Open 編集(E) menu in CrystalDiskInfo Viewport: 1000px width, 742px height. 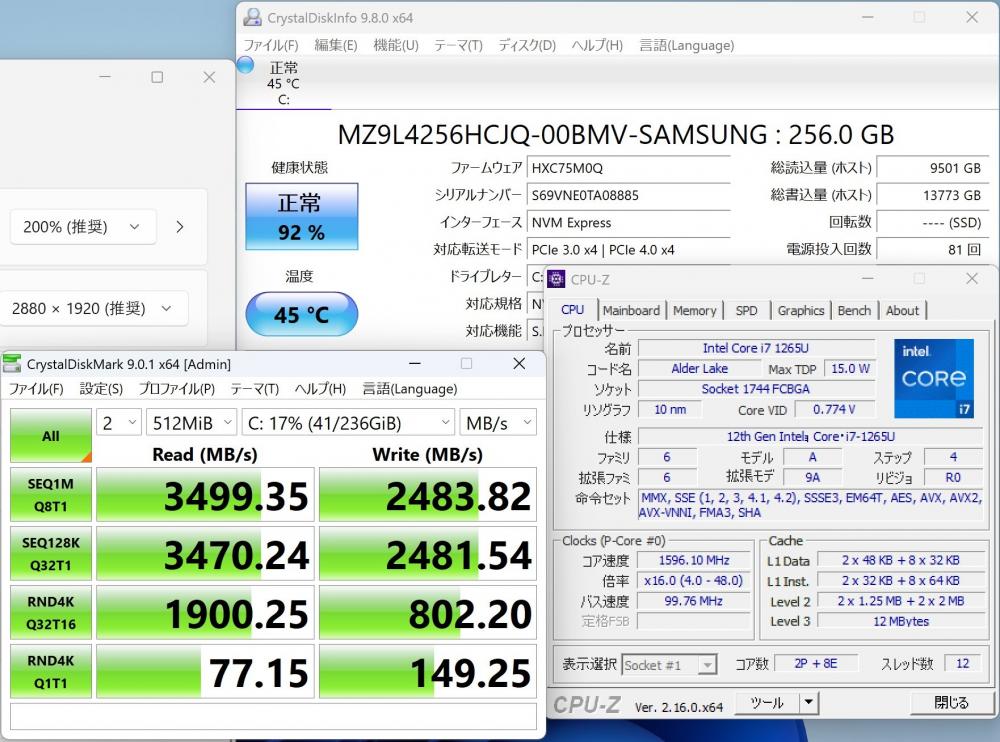tap(335, 45)
